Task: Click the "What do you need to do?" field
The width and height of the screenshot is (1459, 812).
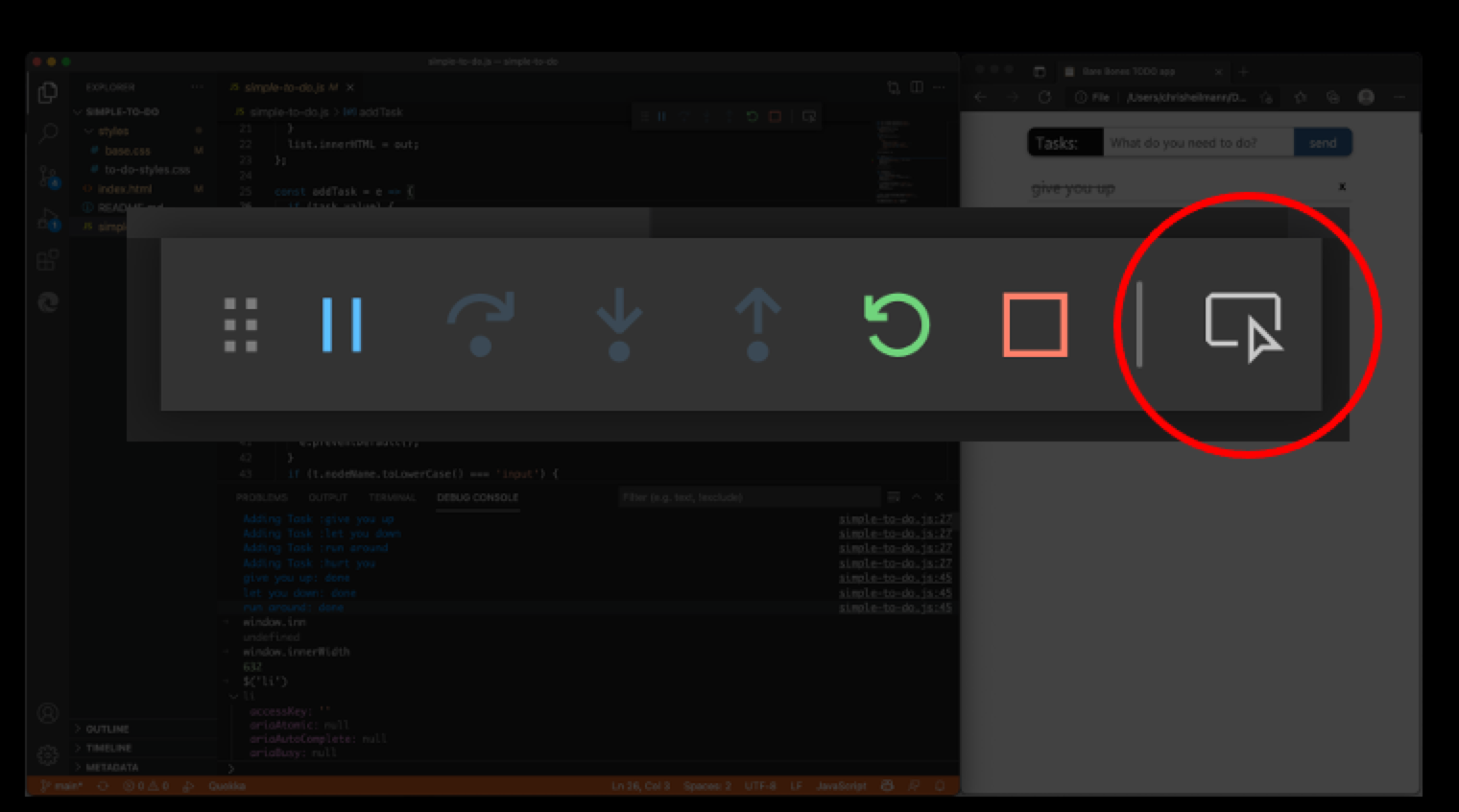Action: click(1197, 143)
